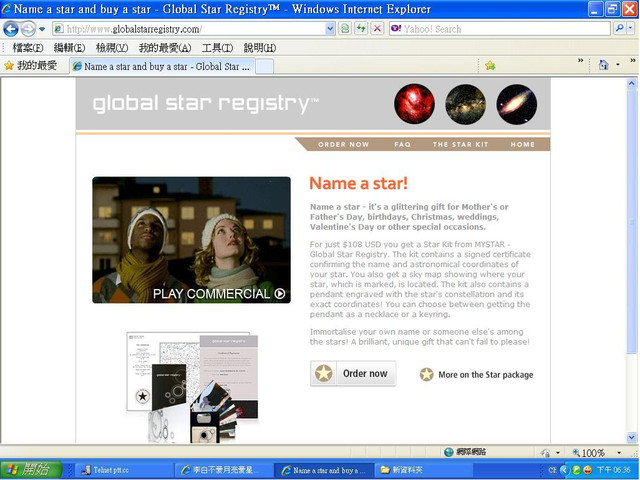The image size is (640, 480).
Task: Open the 編輯(E) menu
Action: [69, 48]
